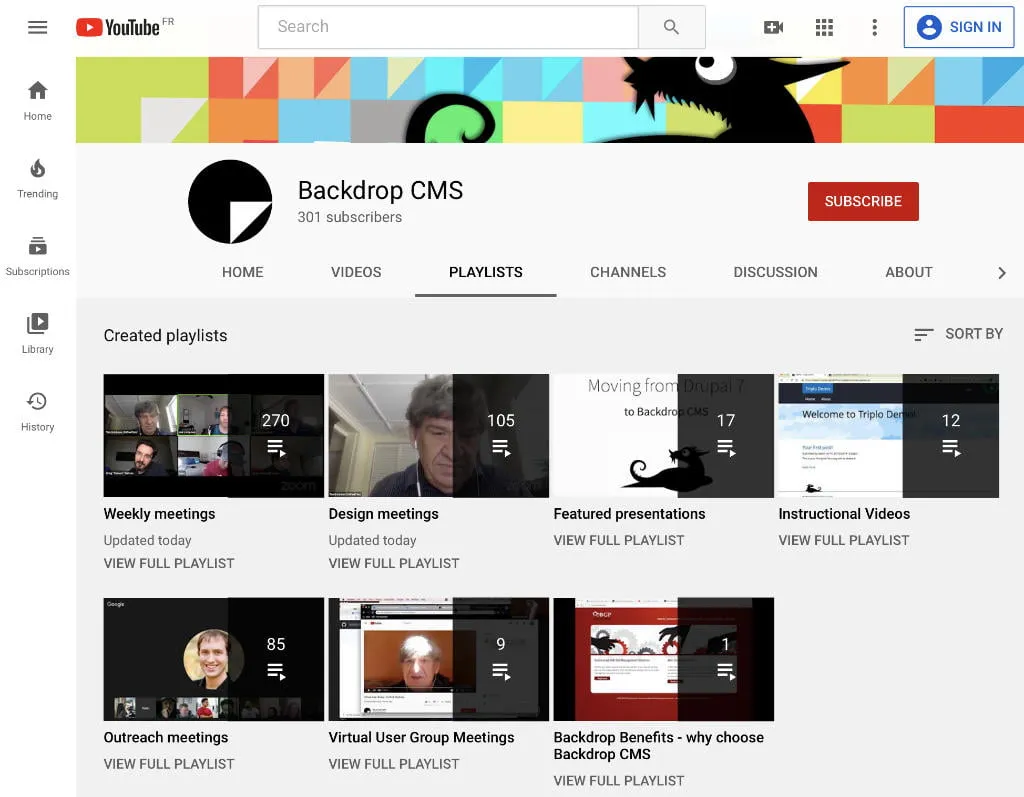The width and height of the screenshot is (1024, 797).
Task: View full playlist for Backdrop Benefits
Action: tap(618, 781)
